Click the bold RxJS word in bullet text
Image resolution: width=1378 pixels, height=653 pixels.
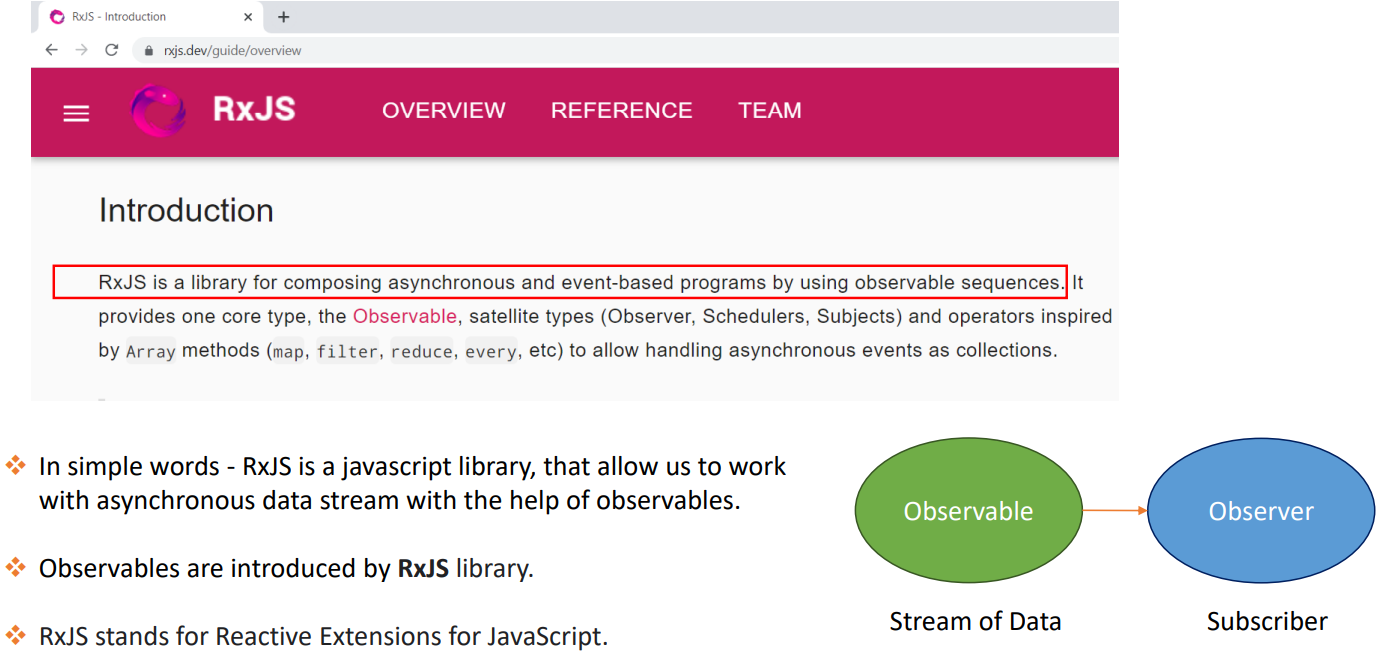pyautogui.click(x=424, y=569)
